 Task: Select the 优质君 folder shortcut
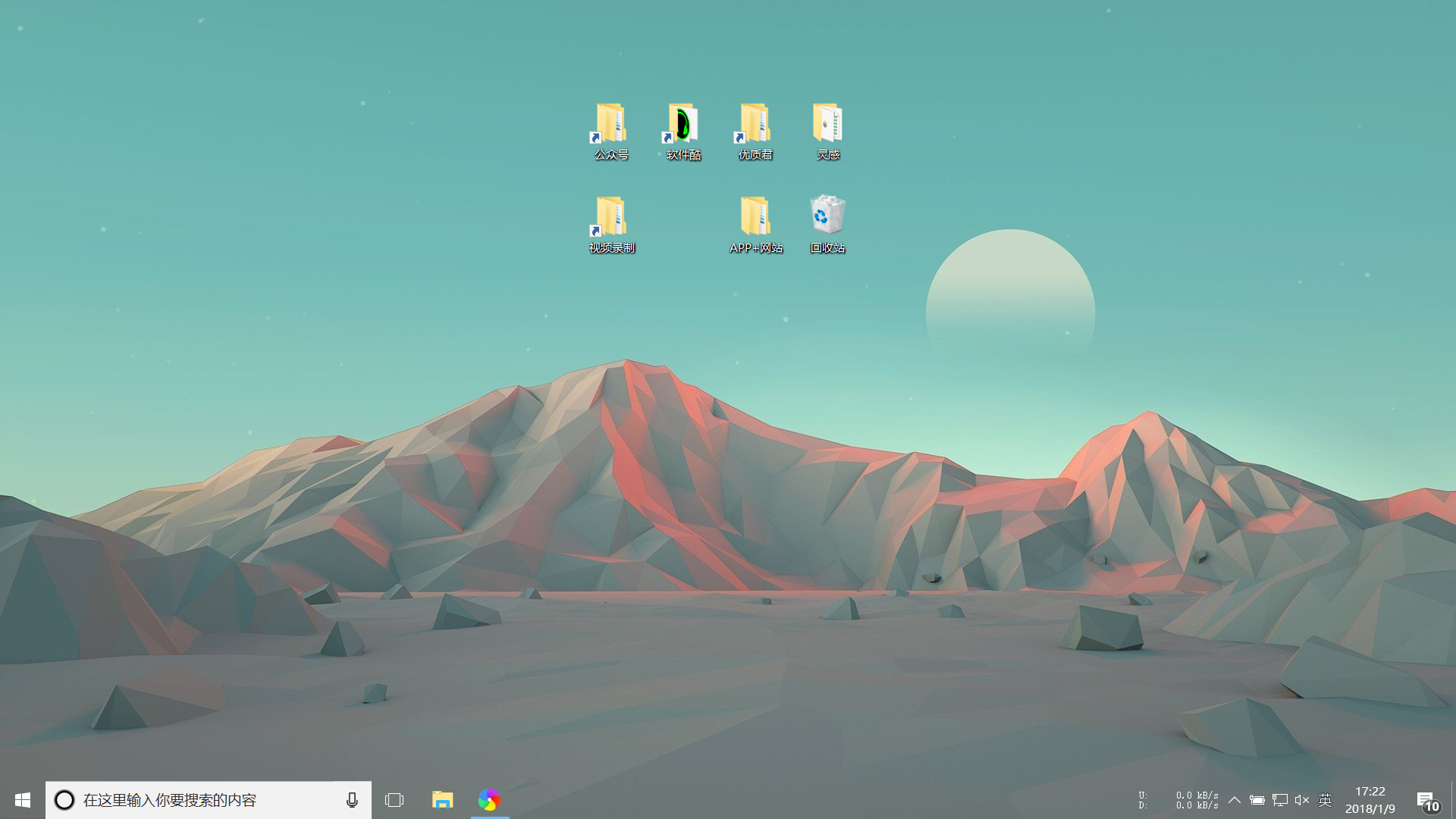click(755, 125)
